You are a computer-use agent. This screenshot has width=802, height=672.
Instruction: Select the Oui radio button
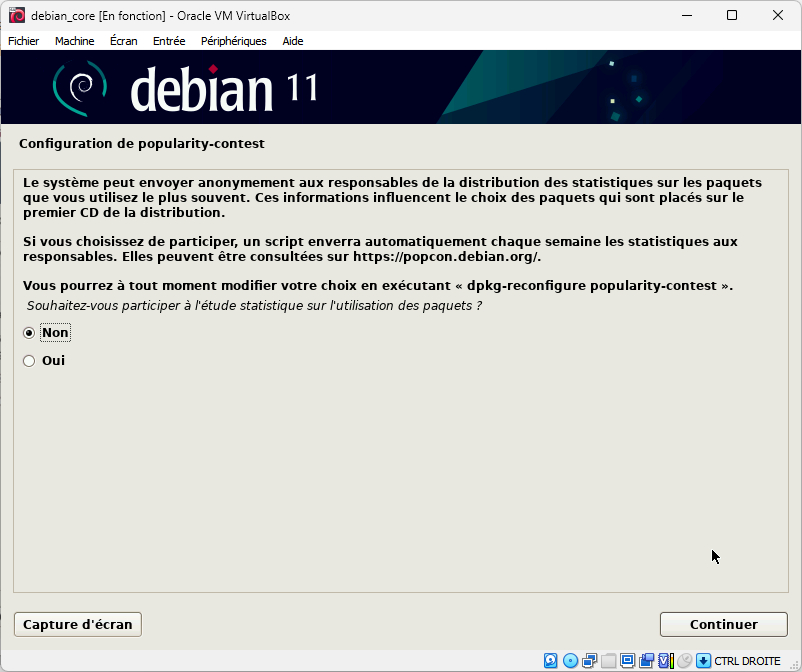pos(29,361)
